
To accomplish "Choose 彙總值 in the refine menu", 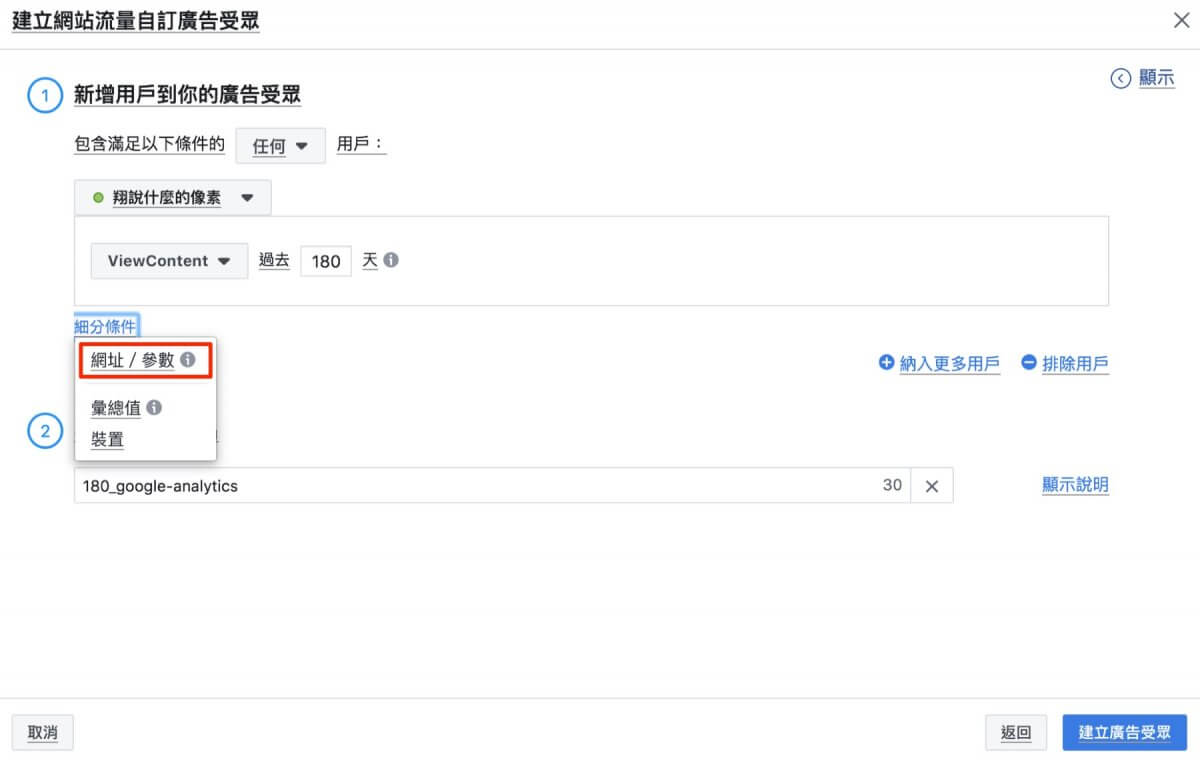I will coord(117,408).
